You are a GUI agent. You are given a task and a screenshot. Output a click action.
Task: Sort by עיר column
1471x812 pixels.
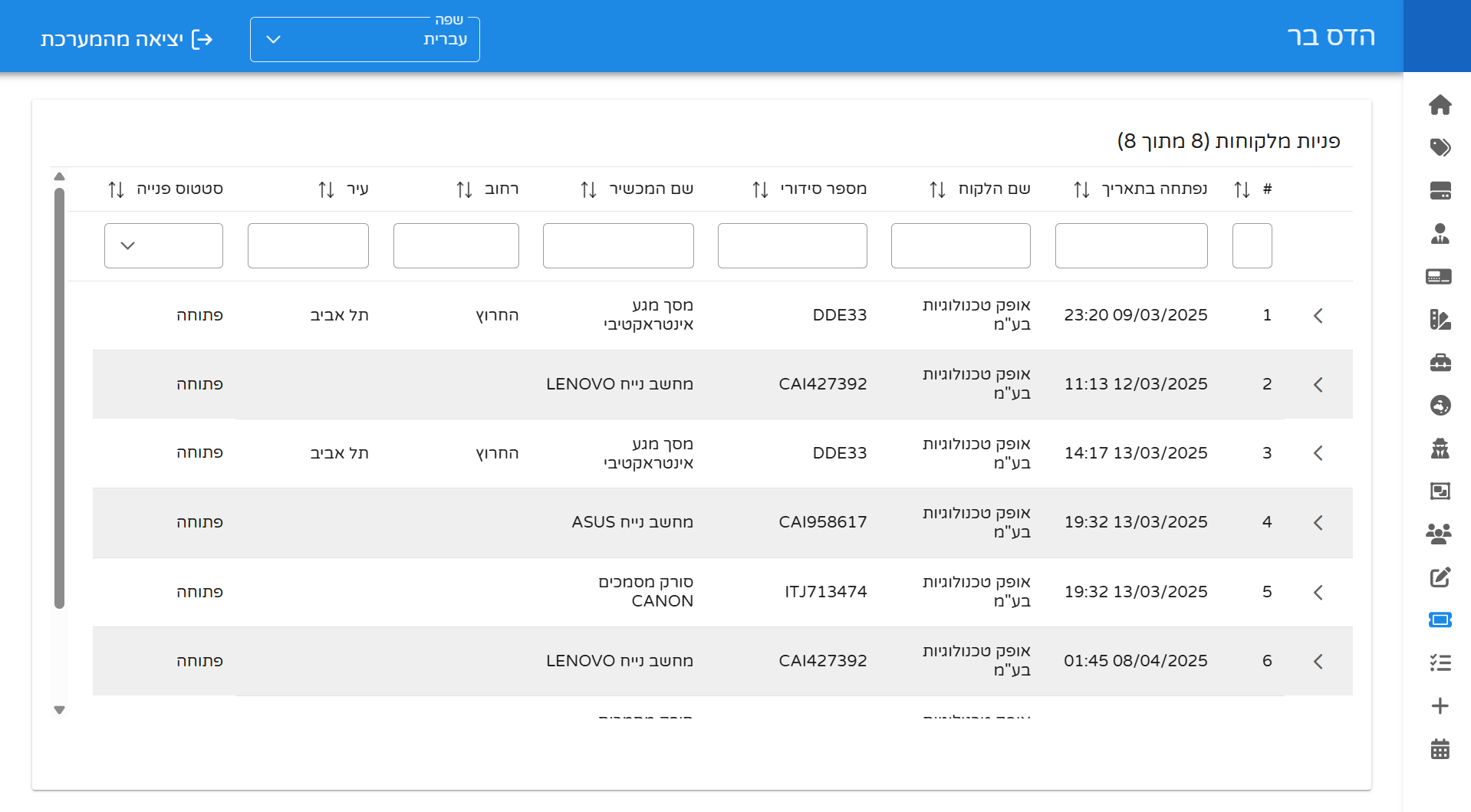coord(326,189)
